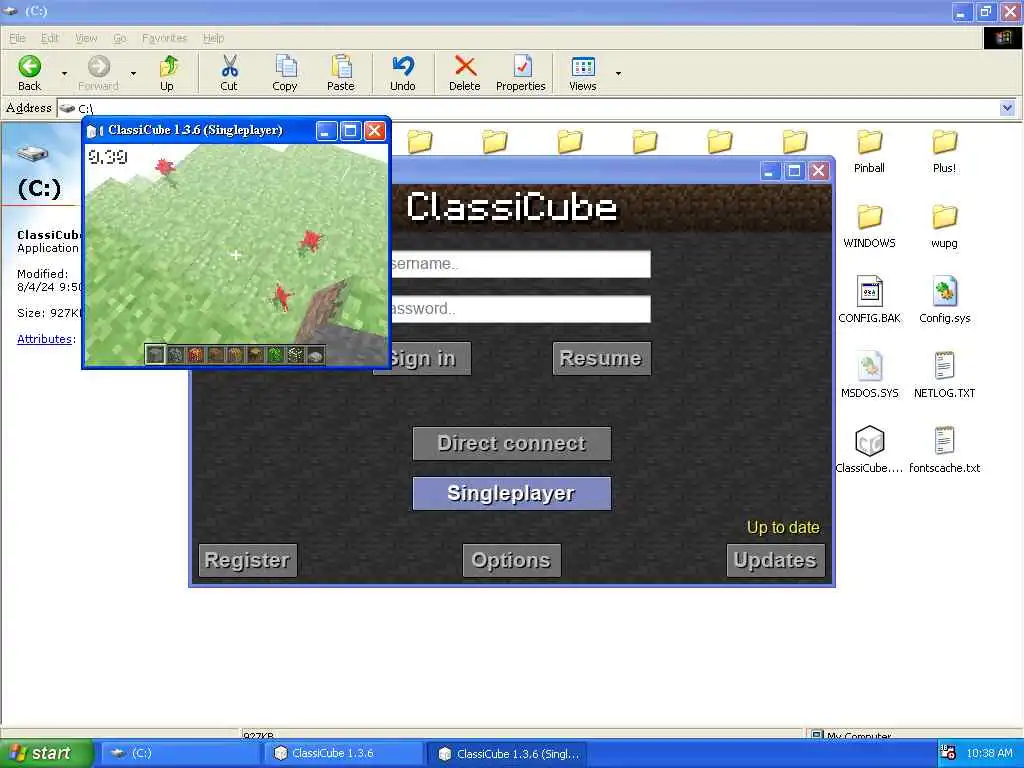
Task: Select the brick block in hotbar
Action: 195,355
